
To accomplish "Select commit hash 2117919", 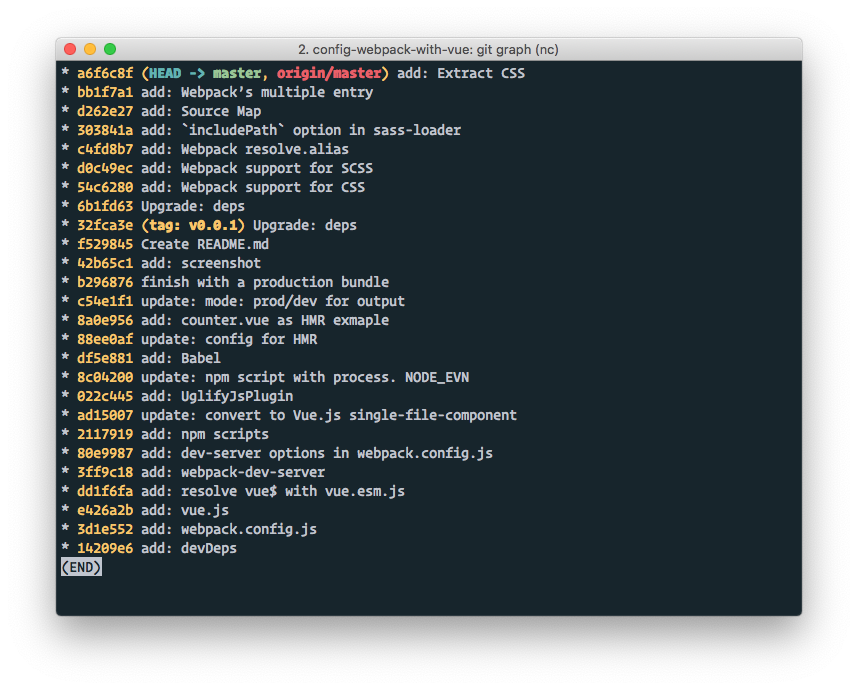I will pyautogui.click(x=105, y=434).
